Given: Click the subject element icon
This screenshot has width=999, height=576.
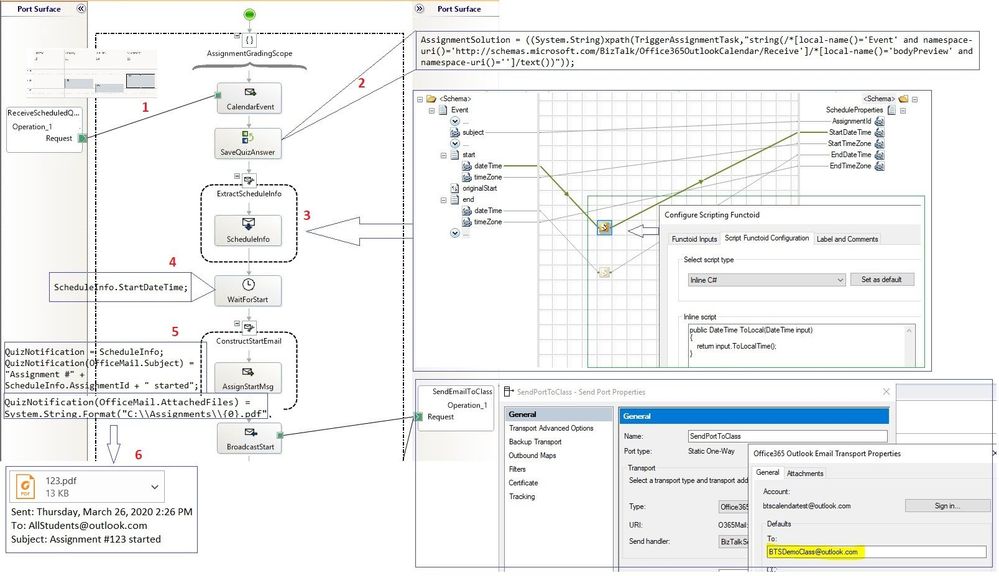Looking at the screenshot, I should pyautogui.click(x=455, y=133).
